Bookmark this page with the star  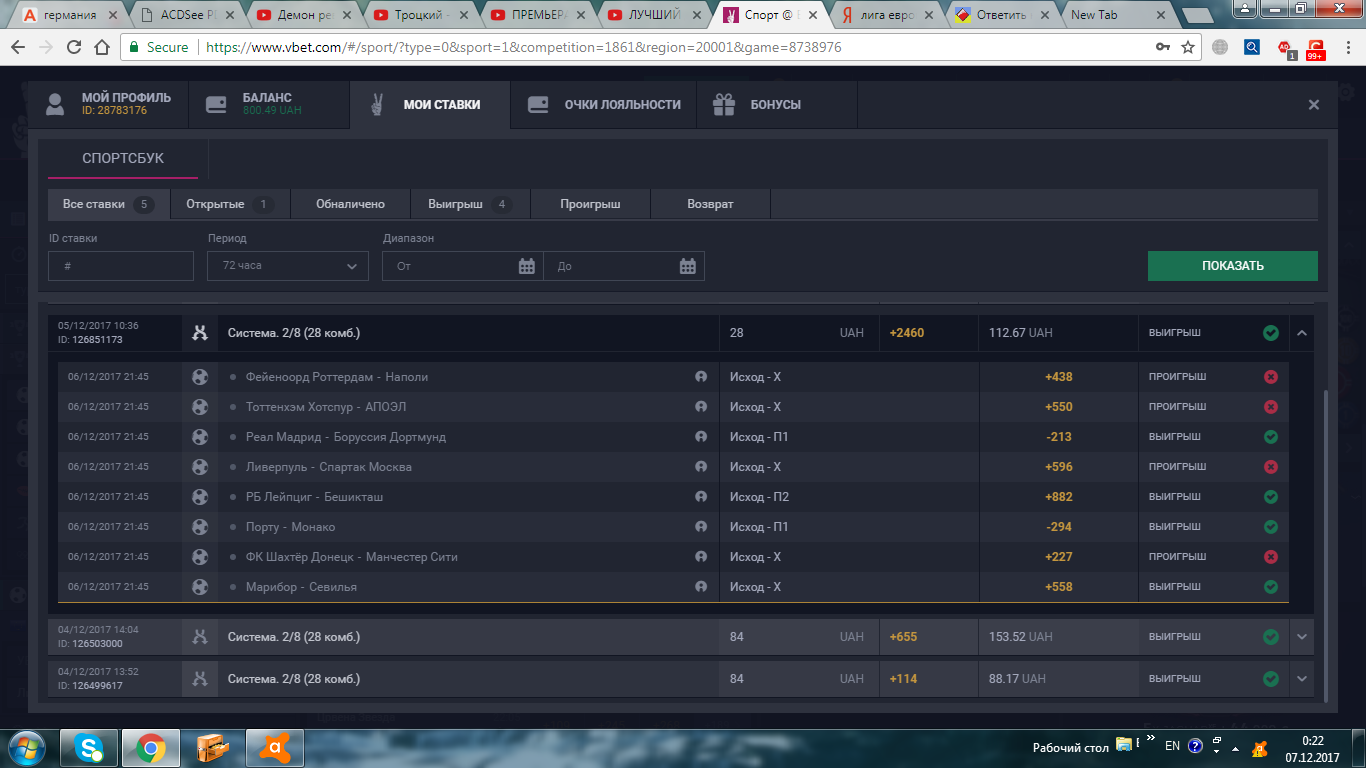(x=1188, y=47)
